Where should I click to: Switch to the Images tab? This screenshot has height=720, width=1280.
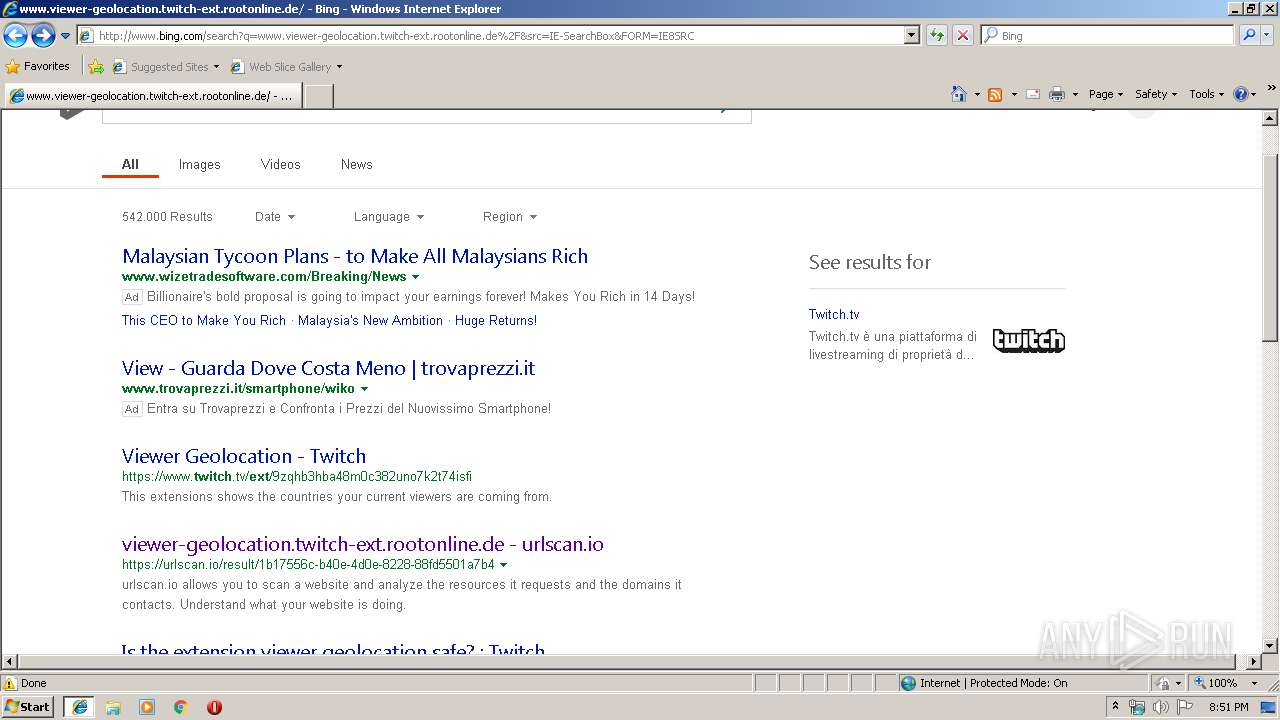click(199, 164)
